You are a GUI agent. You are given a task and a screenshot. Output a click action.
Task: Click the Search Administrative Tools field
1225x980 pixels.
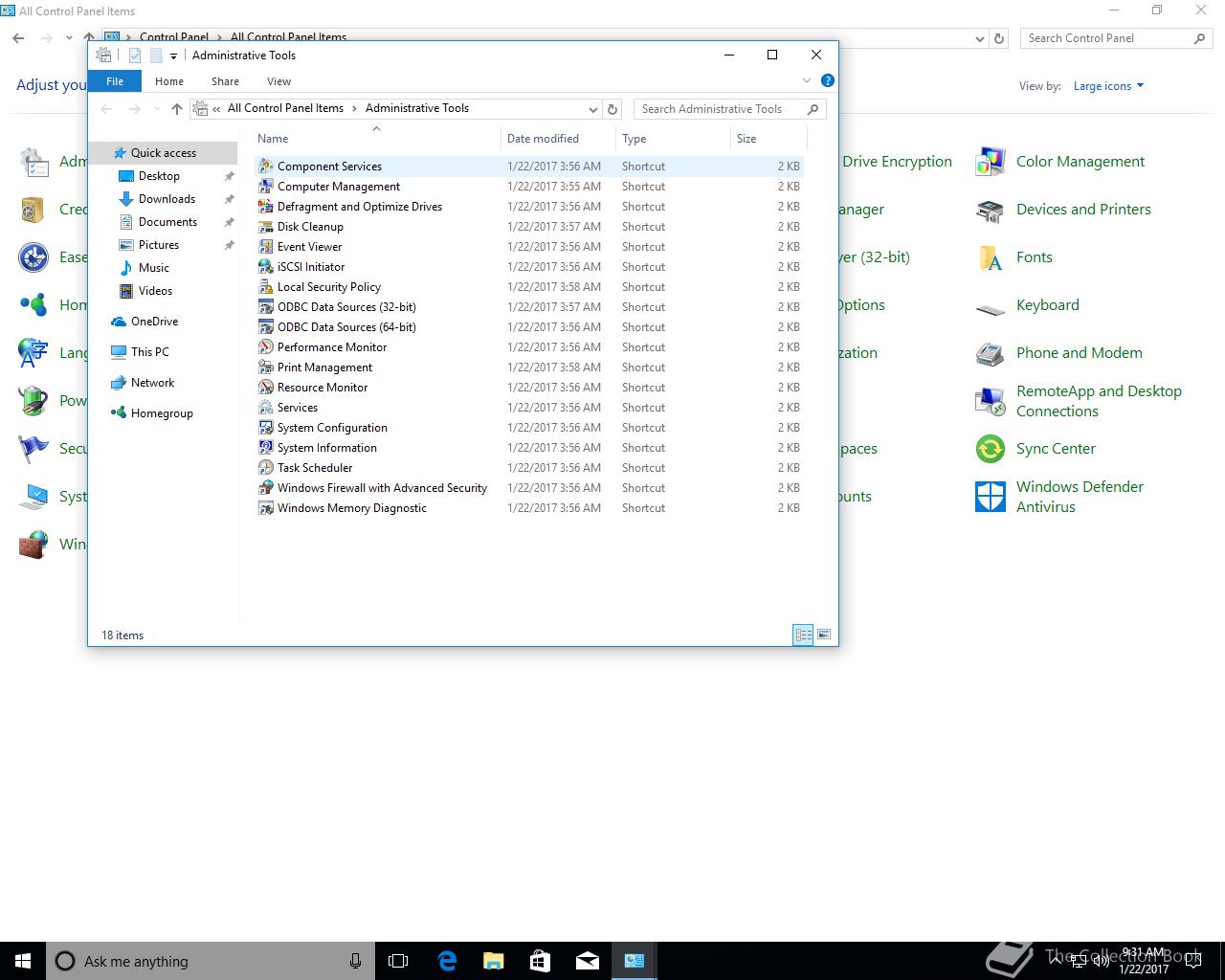pyautogui.click(x=730, y=109)
